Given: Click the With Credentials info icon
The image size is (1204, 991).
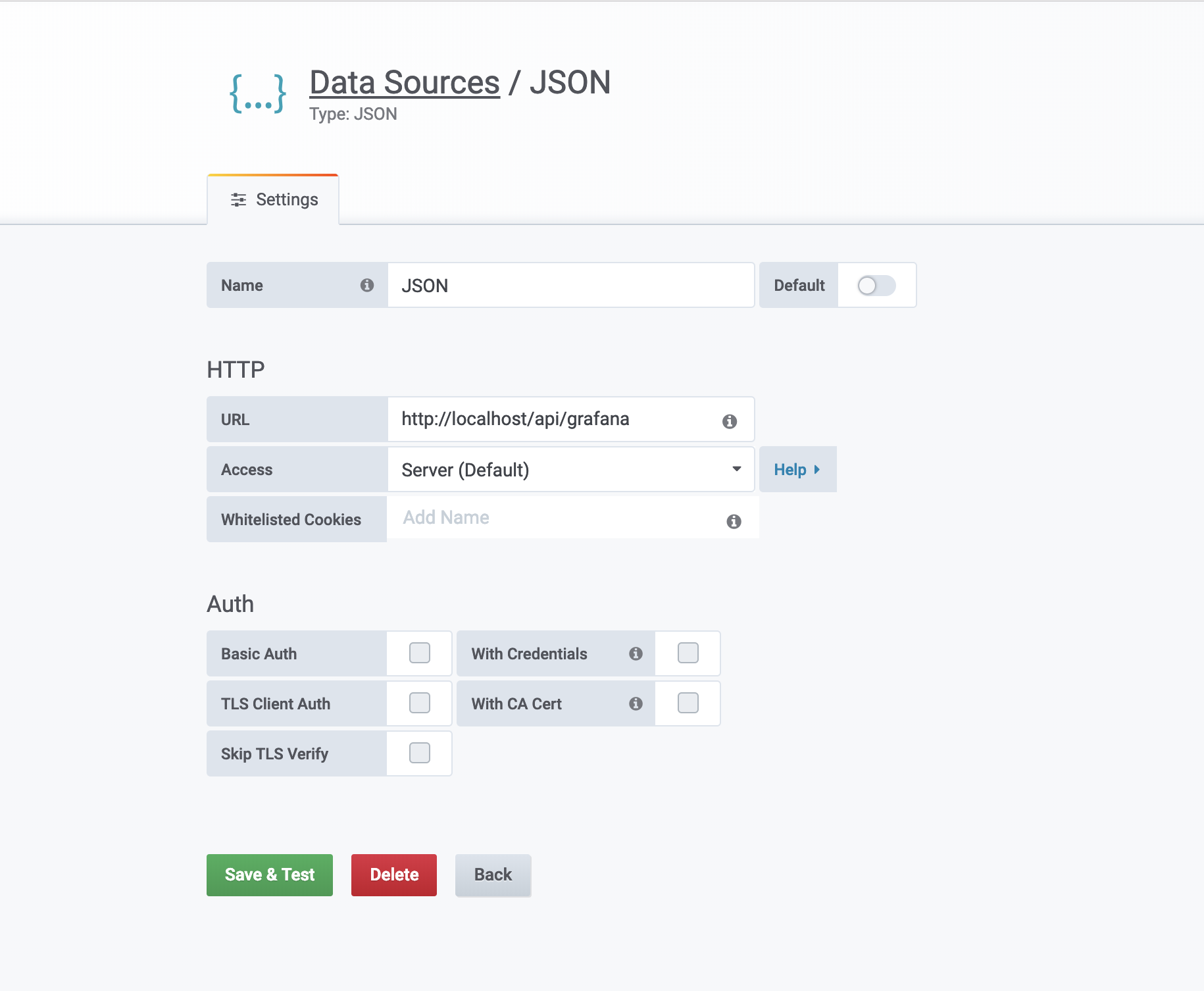Looking at the screenshot, I should point(636,653).
